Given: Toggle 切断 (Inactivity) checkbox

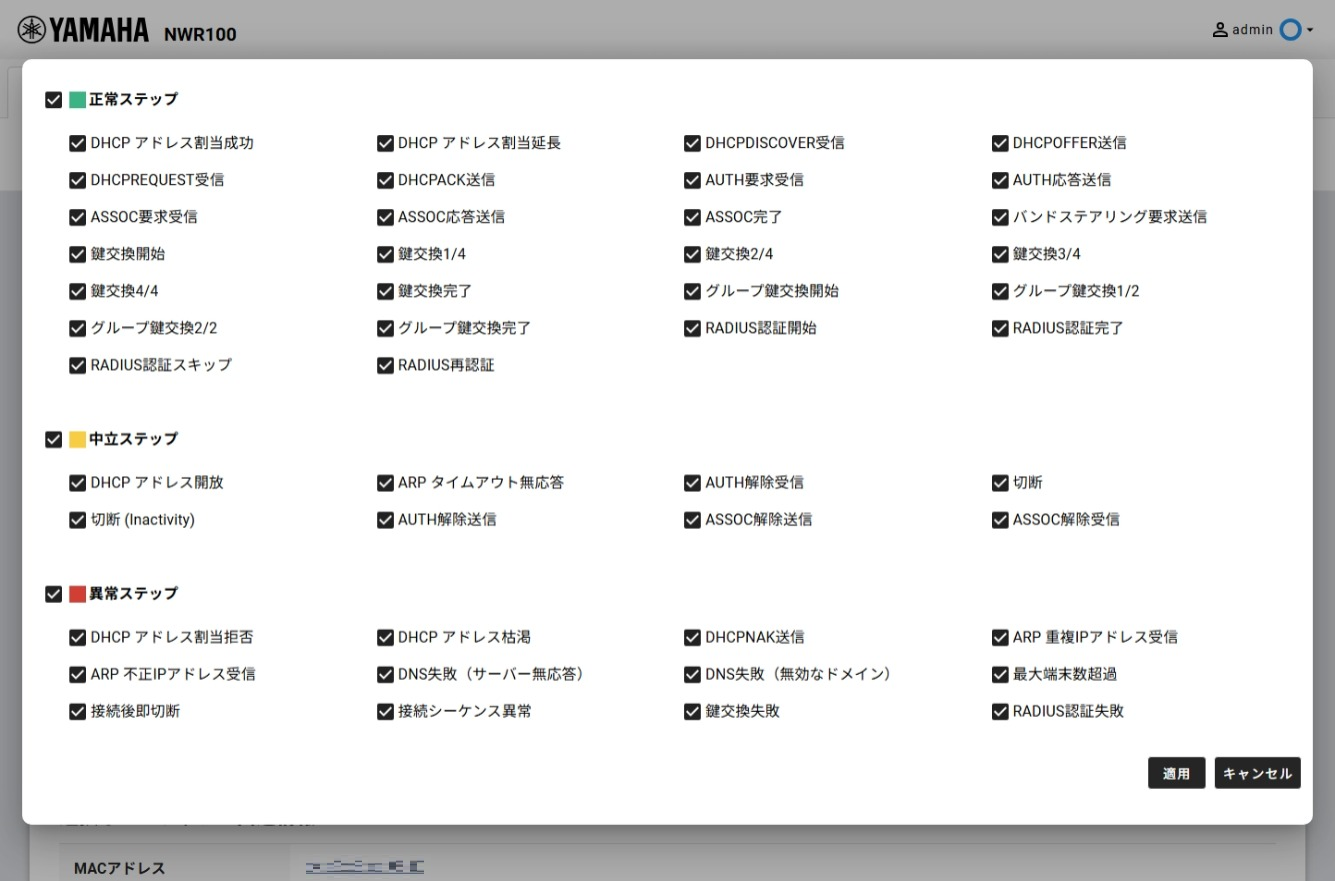Looking at the screenshot, I should pyautogui.click(x=77, y=520).
